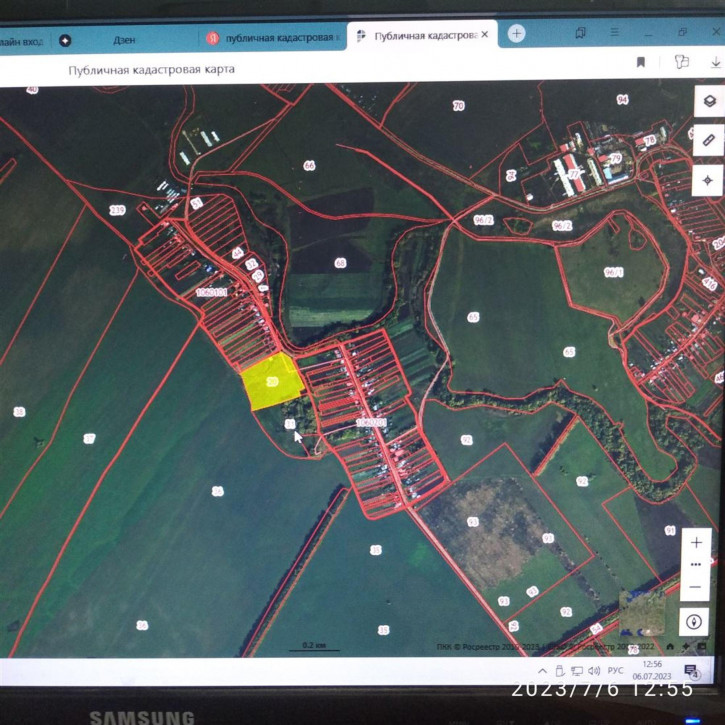Zoom out with the minus button
This screenshot has width=725, height=725.
point(695,587)
